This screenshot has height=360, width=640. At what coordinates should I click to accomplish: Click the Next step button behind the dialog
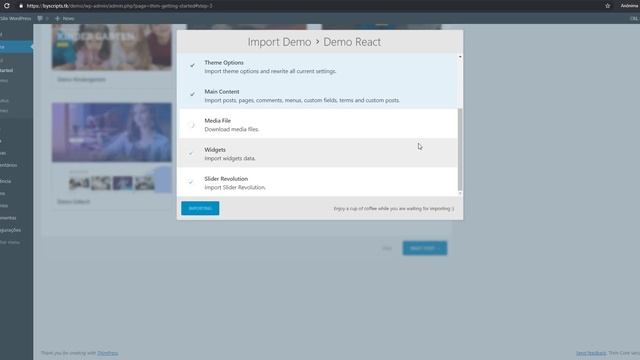click(425, 248)
